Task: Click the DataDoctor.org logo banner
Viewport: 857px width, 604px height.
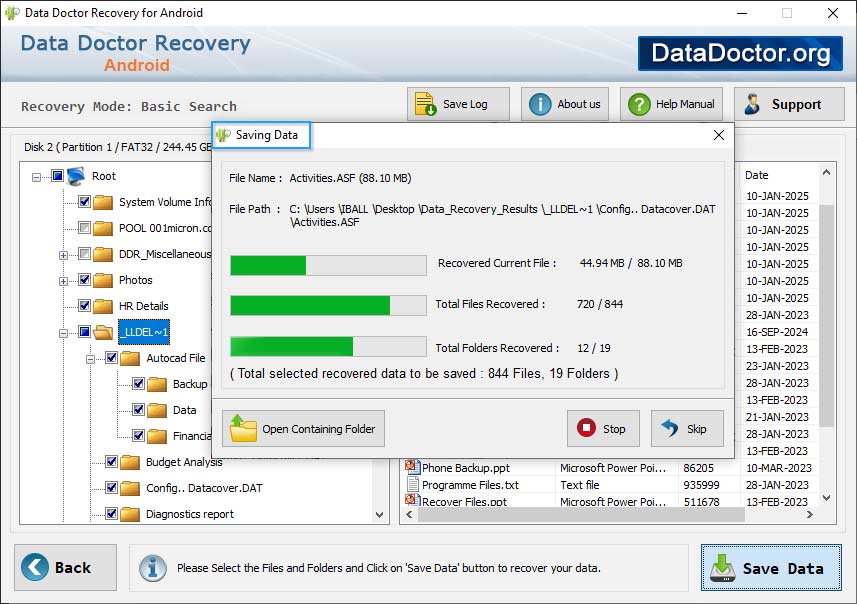Action: click(740, 53)
